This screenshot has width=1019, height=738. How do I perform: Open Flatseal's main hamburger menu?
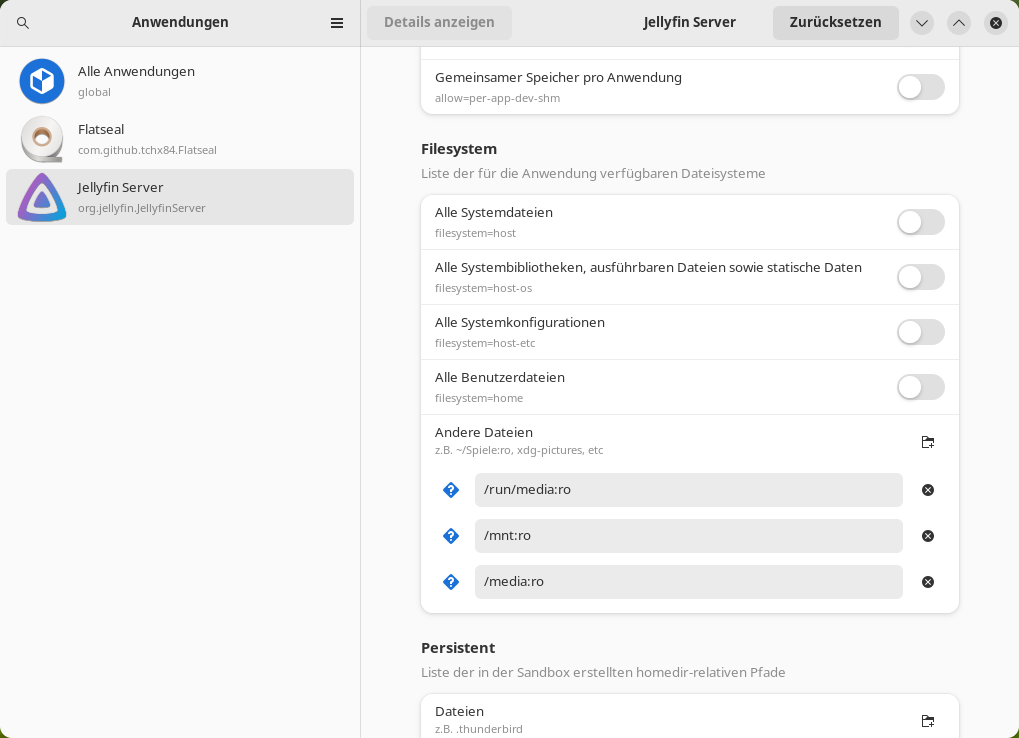point(337,22)
